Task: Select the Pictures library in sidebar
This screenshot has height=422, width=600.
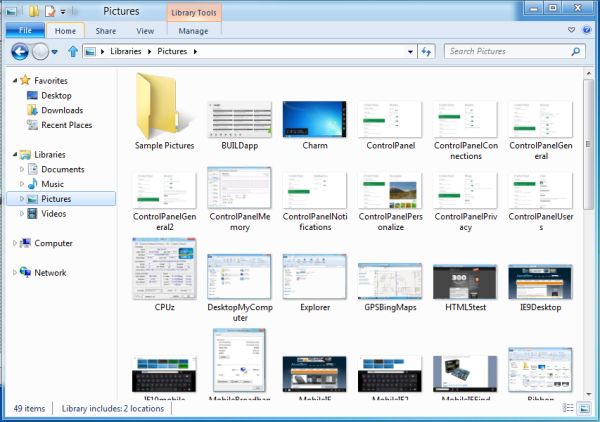Action: 61,199
